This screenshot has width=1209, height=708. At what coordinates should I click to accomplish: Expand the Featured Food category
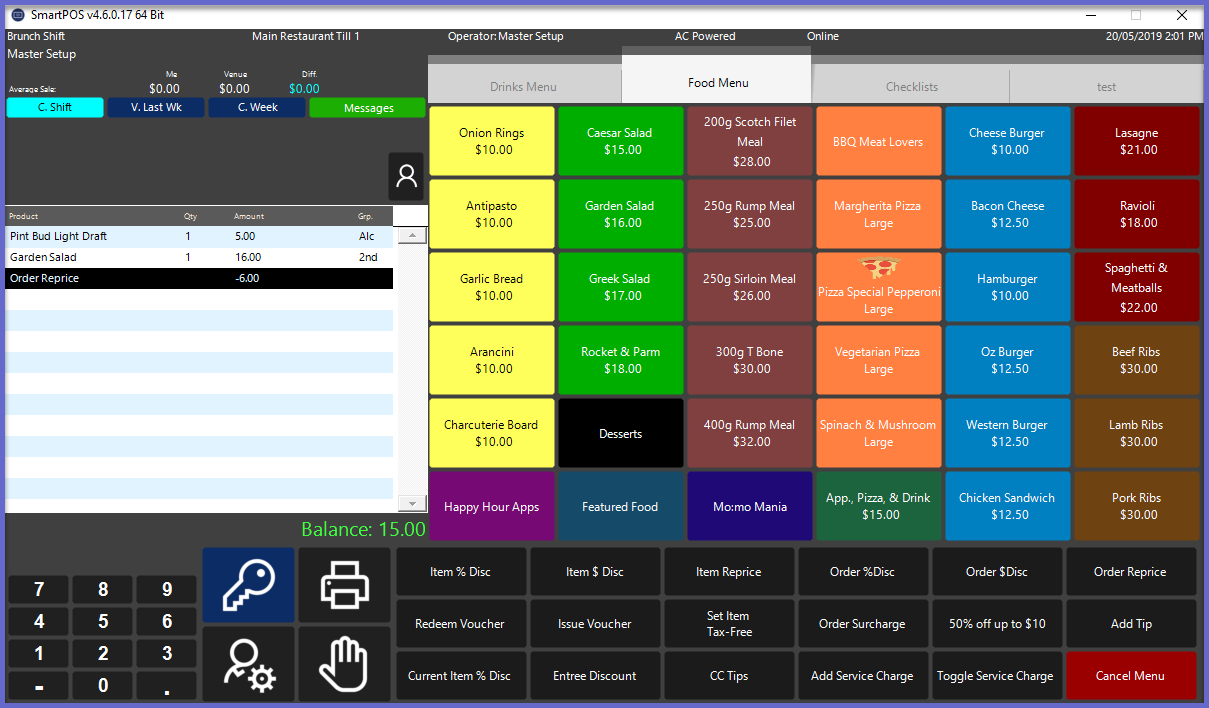620,507
